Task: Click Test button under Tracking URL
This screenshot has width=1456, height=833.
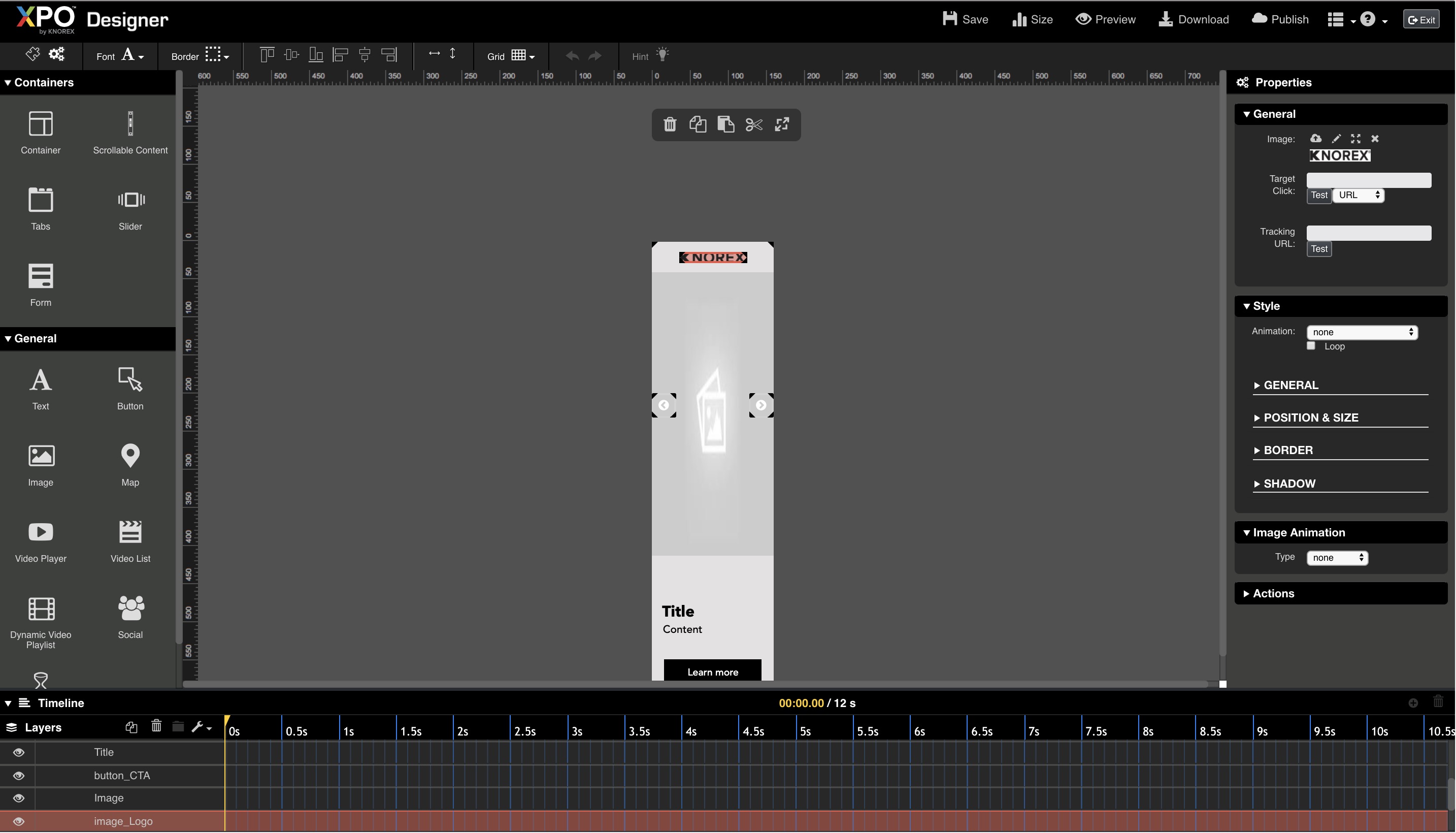Action: coord(1318,249)
